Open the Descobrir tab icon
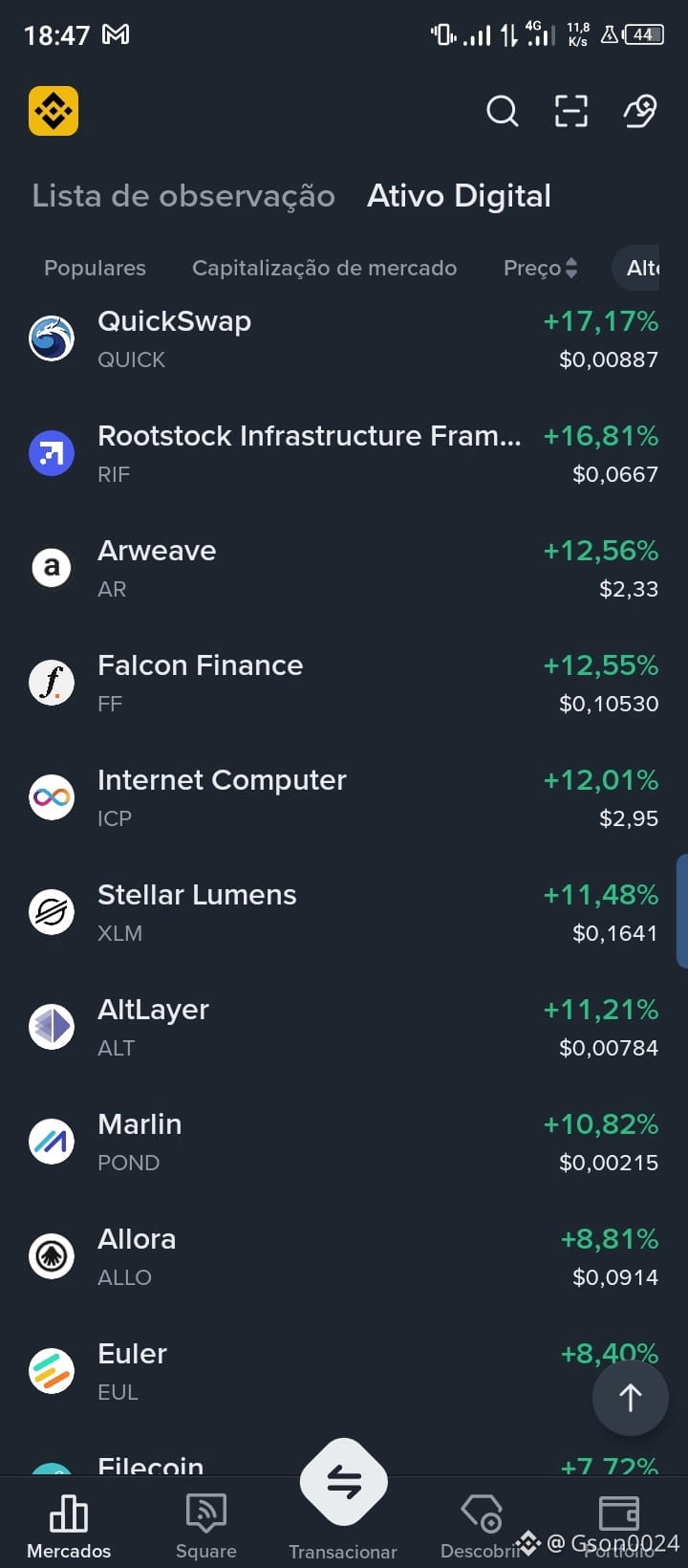This screenshot has height=1568, width=688. tap(482, 1514)
